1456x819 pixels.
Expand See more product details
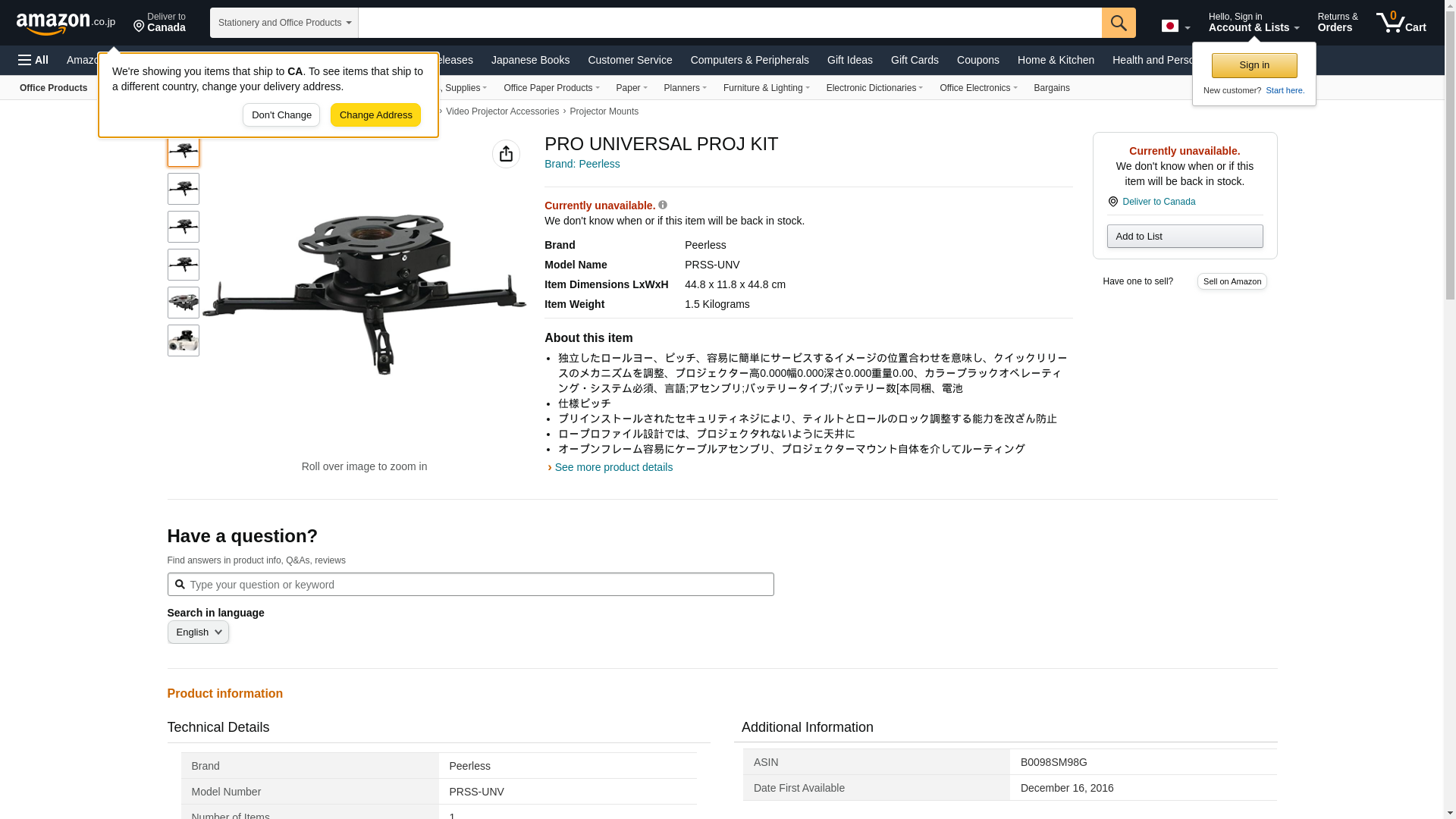point(613,467)
